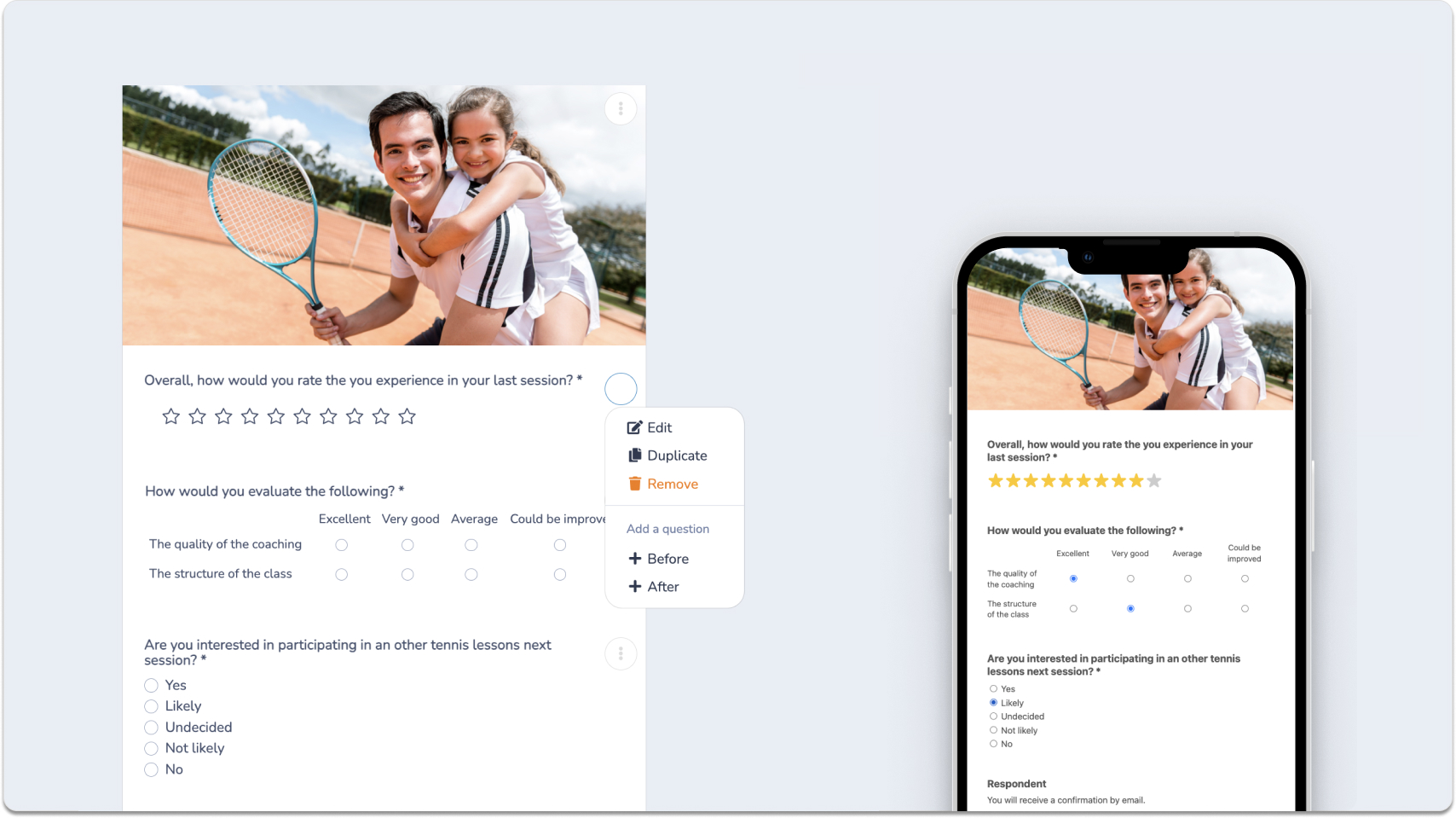Screen dimensions: 1456x818
Task: Select the No option in the editor
Action: click(x=152, y=769)
